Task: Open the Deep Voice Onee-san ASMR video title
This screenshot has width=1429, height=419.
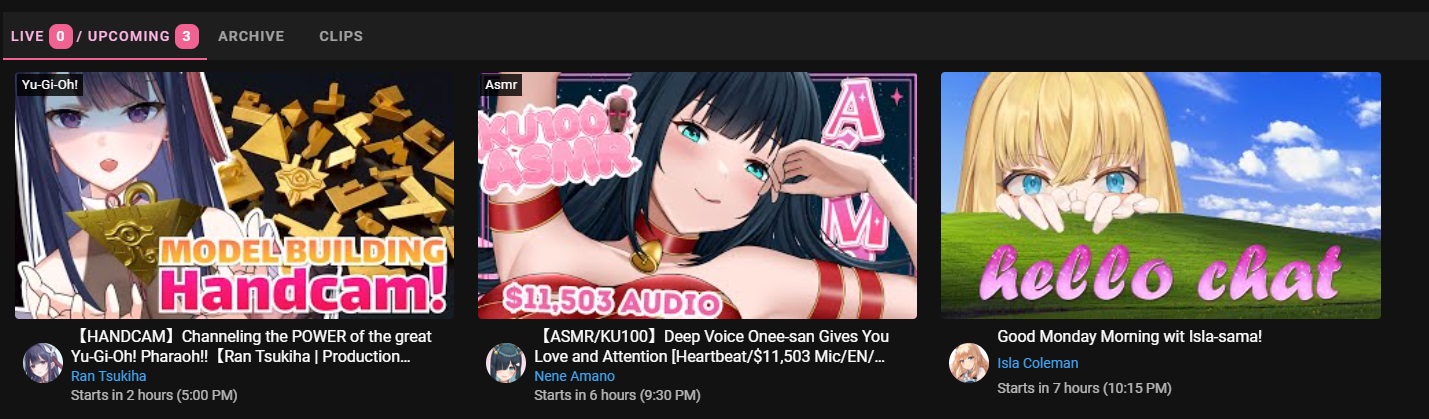Action: tap(713, 346)
